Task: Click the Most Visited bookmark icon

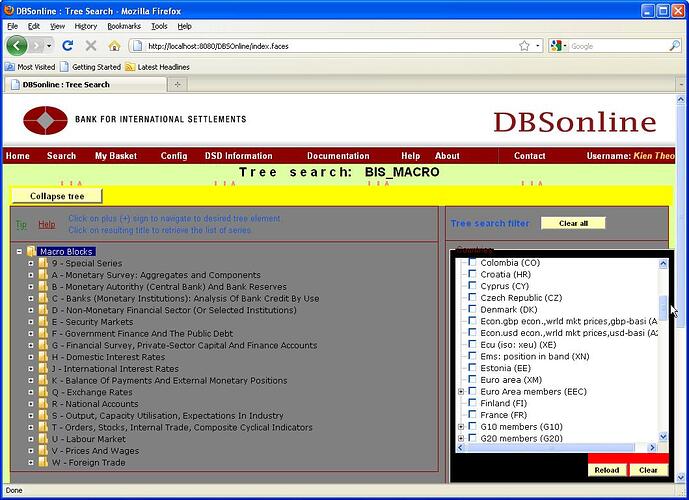Action: [x=10, y=67]
